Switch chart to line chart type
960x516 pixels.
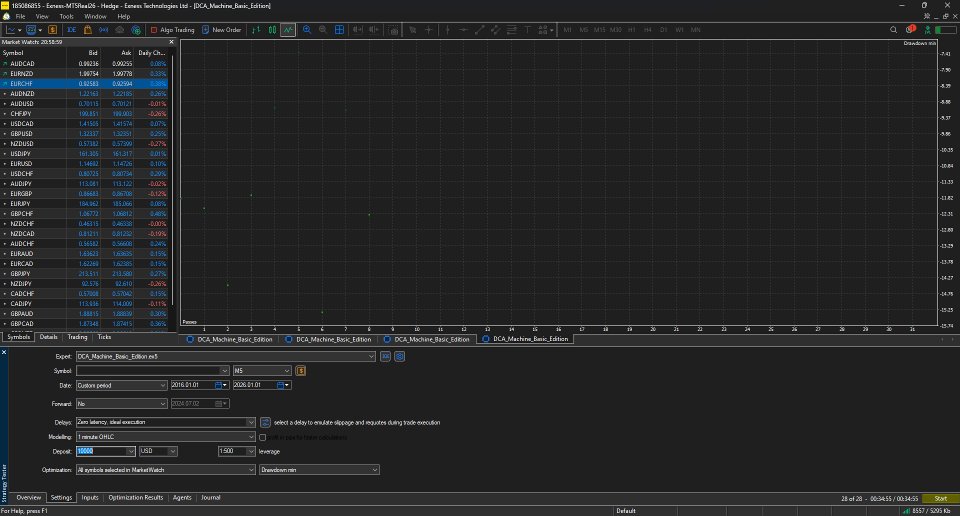click(x=288, y=29)
